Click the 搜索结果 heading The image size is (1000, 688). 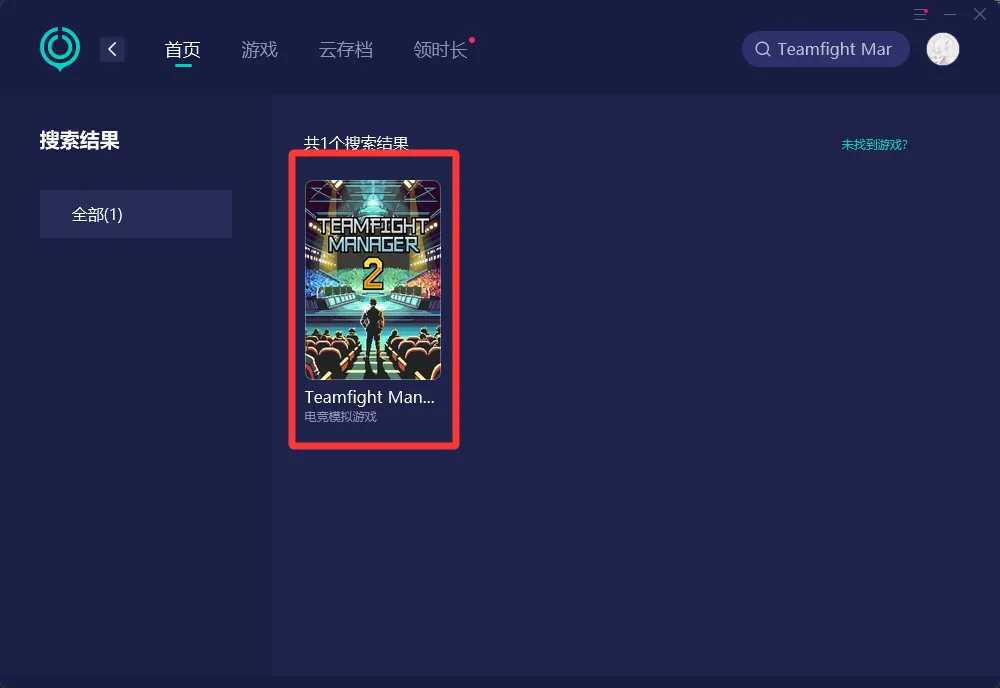pyautogui.click(x=80, y=140)
